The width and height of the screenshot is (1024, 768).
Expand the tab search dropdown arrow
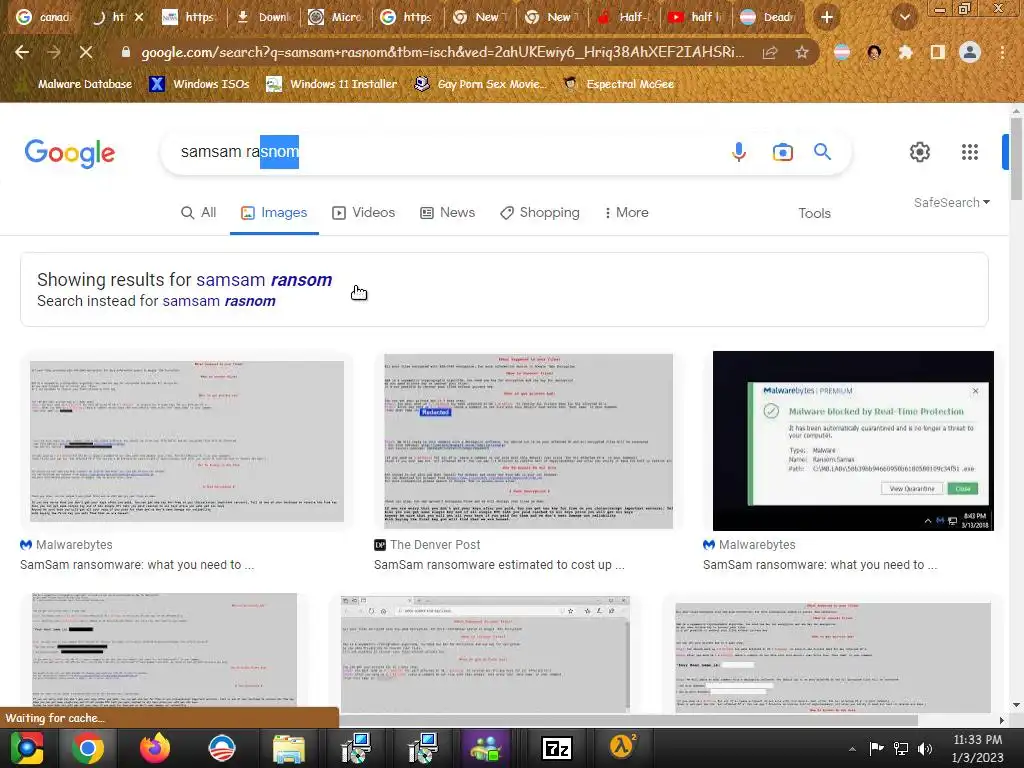pos(904,17)
